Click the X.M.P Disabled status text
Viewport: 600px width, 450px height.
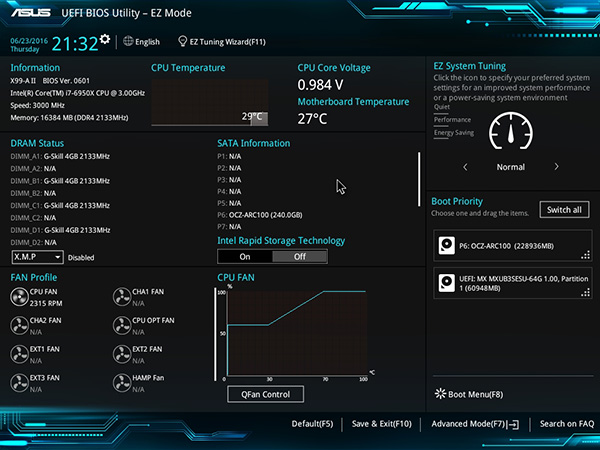(81, 258)
